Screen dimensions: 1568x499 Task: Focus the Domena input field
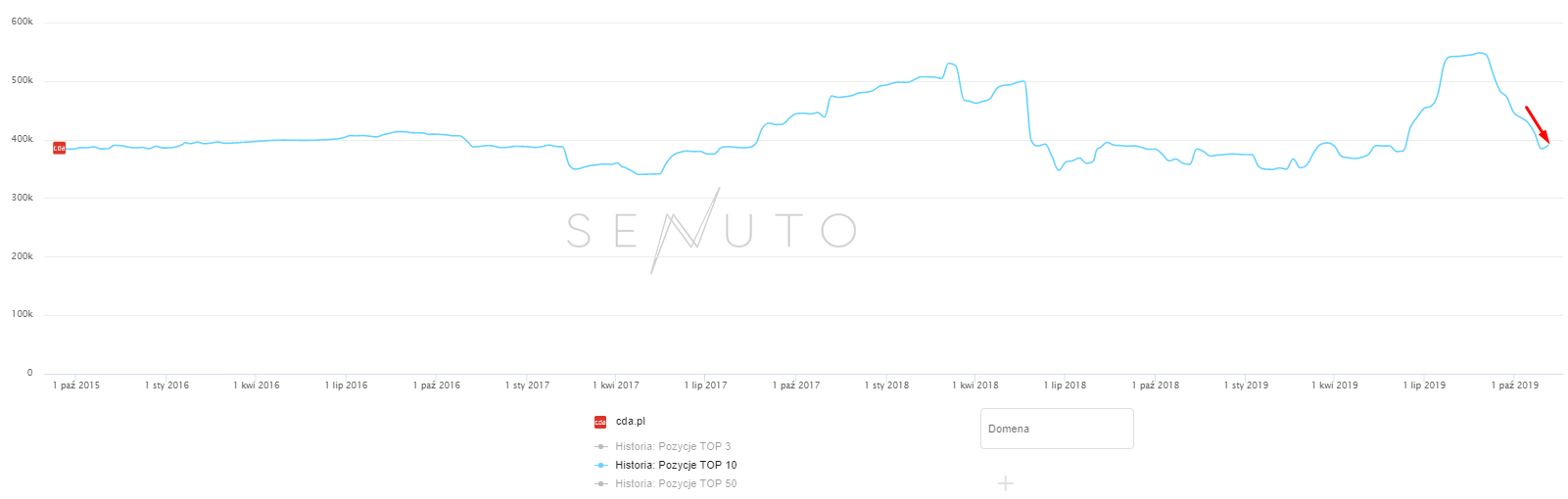pos(1057,429)
